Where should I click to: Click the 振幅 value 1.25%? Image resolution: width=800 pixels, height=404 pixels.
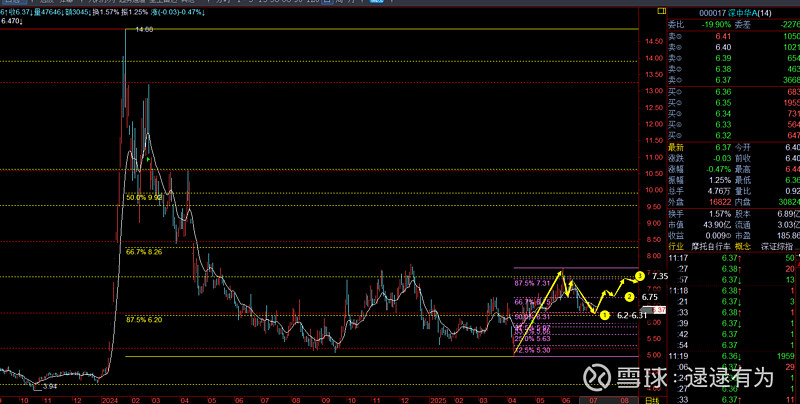coord(720,180)
